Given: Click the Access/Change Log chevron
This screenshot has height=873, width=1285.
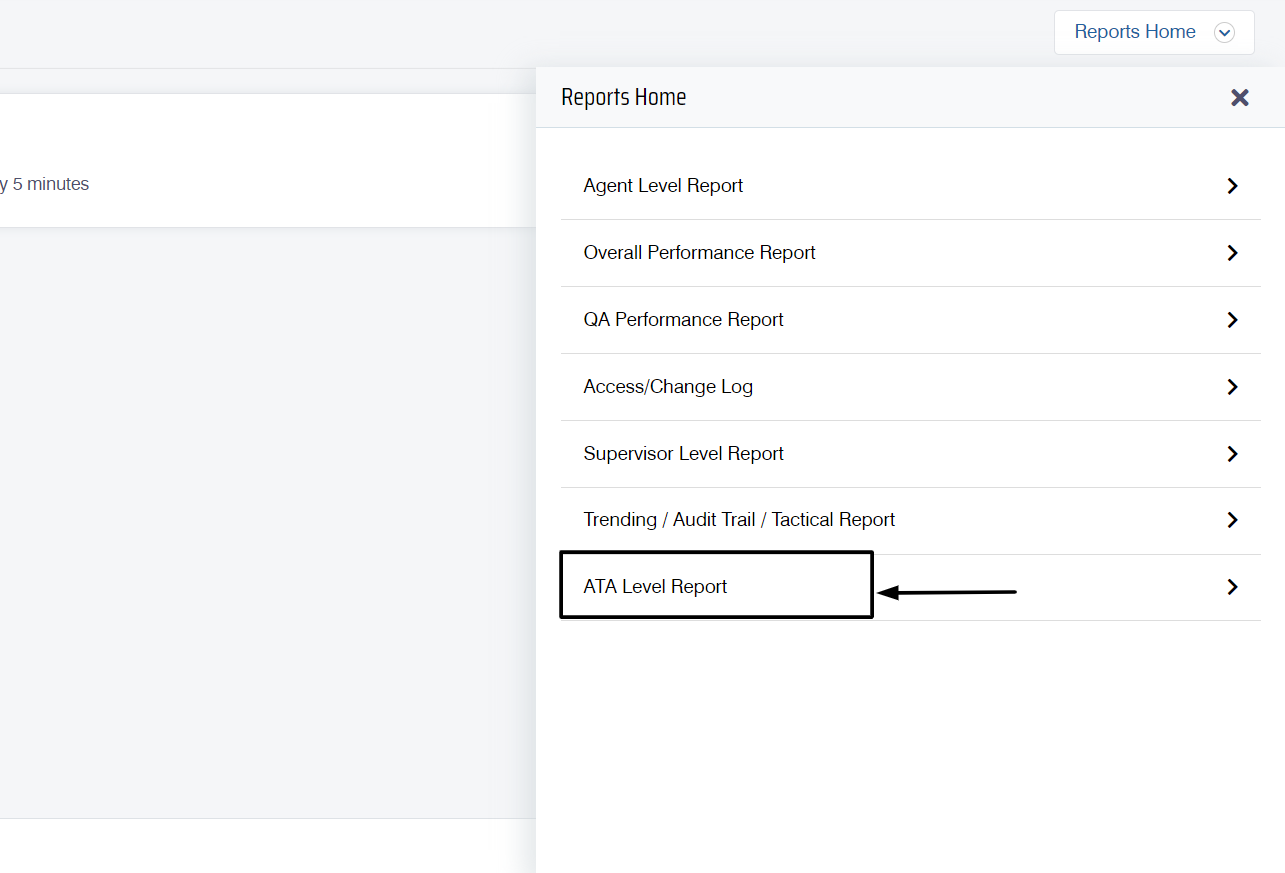Looking at the screenshot, I should coord(1232,387).
